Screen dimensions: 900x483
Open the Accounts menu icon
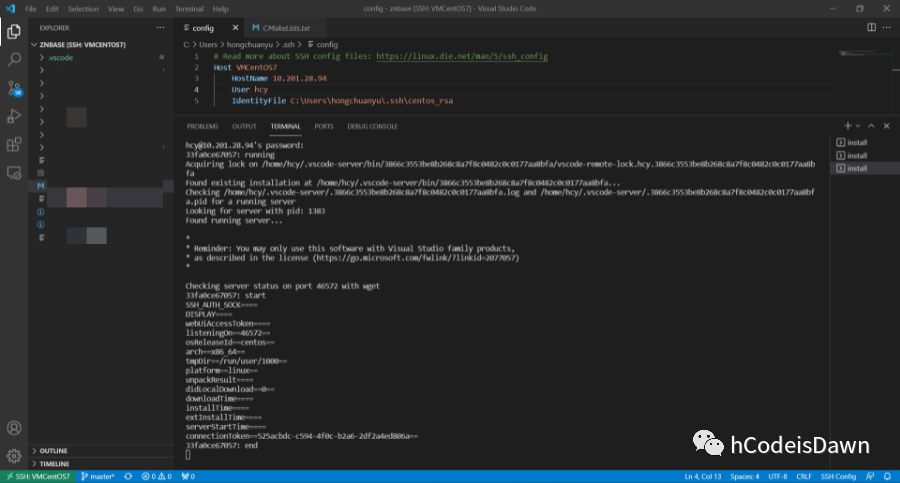[14, 428]
